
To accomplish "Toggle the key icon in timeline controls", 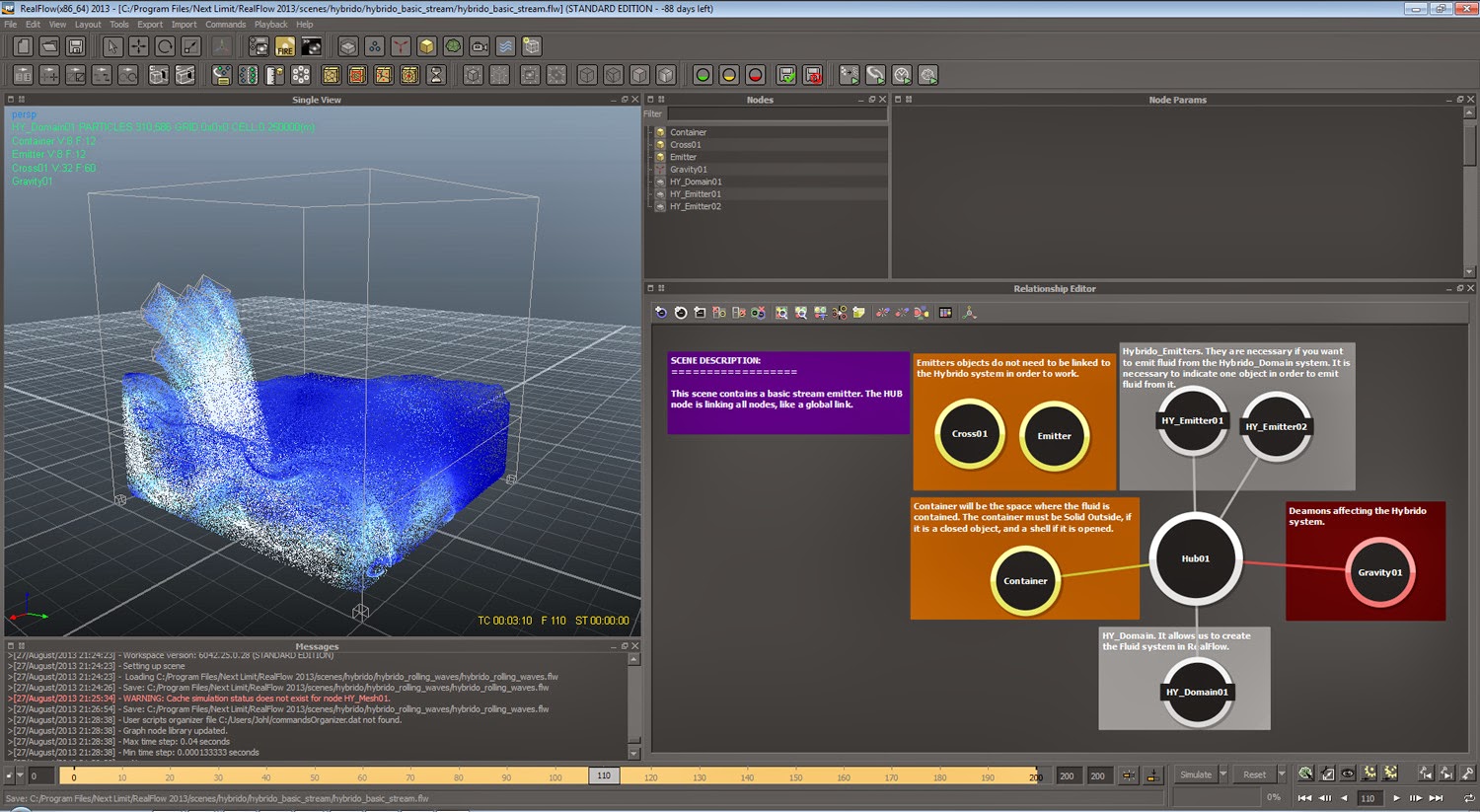I will [x=1467, y=774].
